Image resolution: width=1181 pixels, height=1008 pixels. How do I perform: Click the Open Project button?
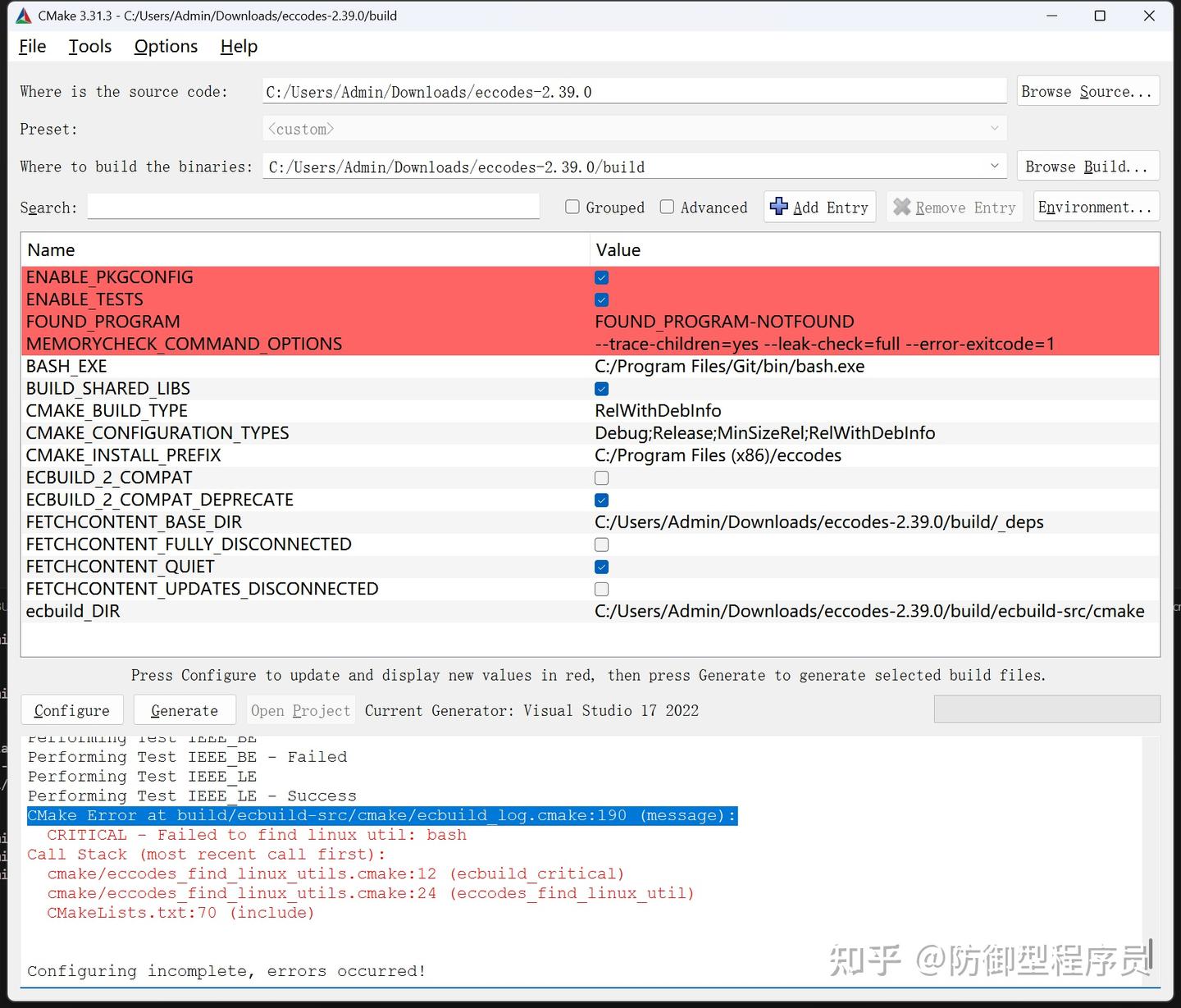(300, 710)
